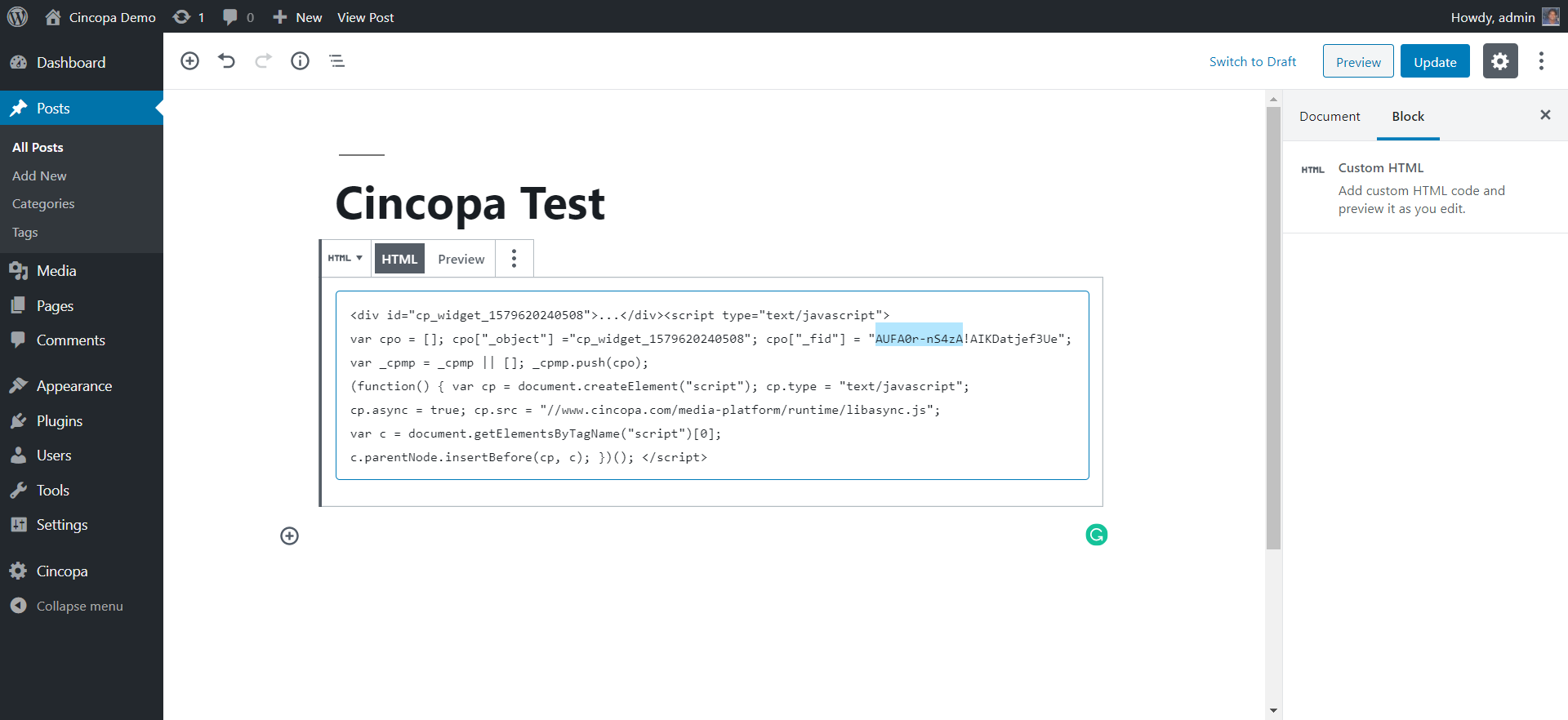Image resolution: width=1568 pixels, height=720 pixels.
Task: Click the Update button
Action: (1434, 62)
